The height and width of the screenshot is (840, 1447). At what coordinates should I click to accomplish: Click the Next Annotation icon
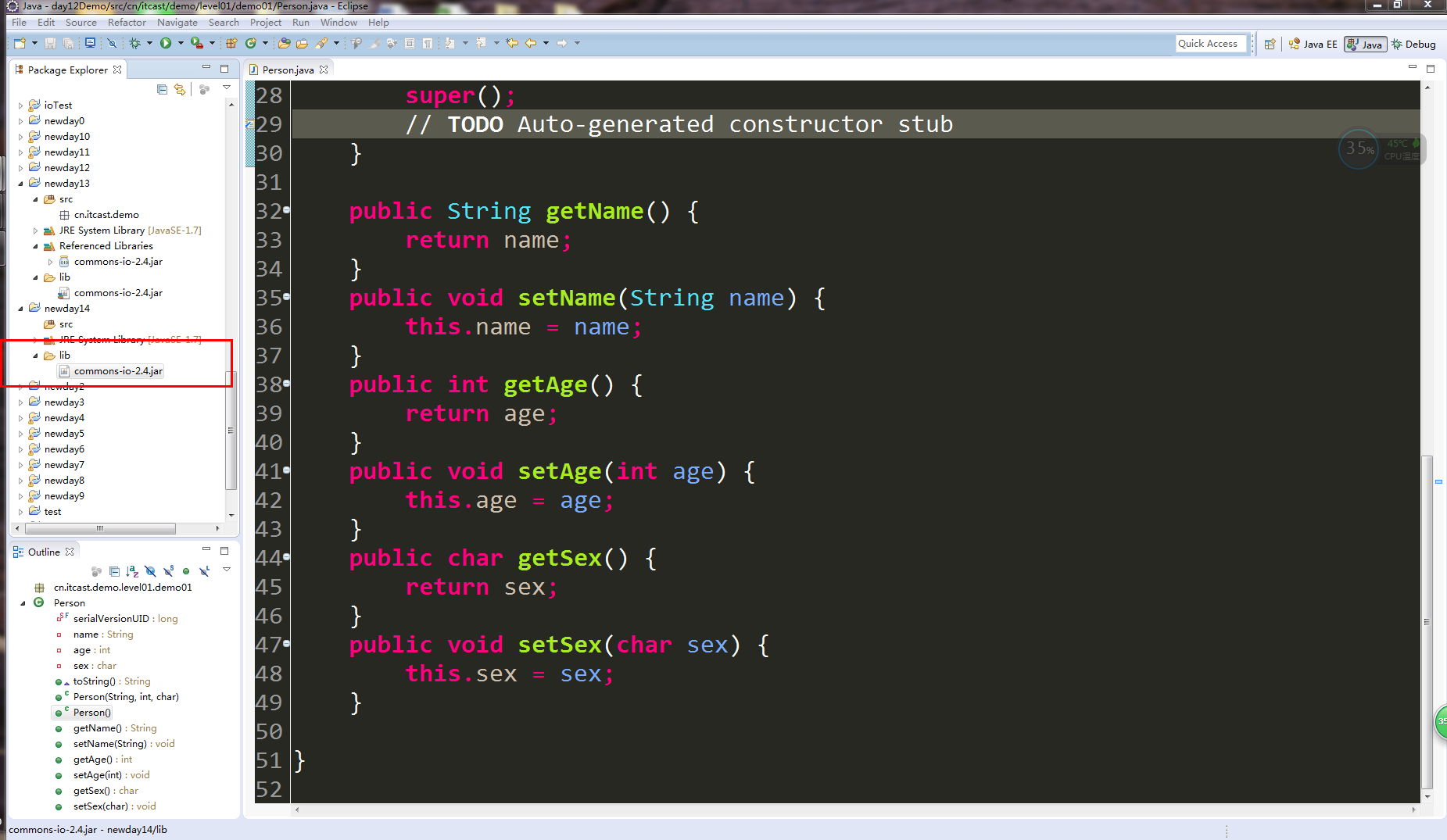(449, 43)
